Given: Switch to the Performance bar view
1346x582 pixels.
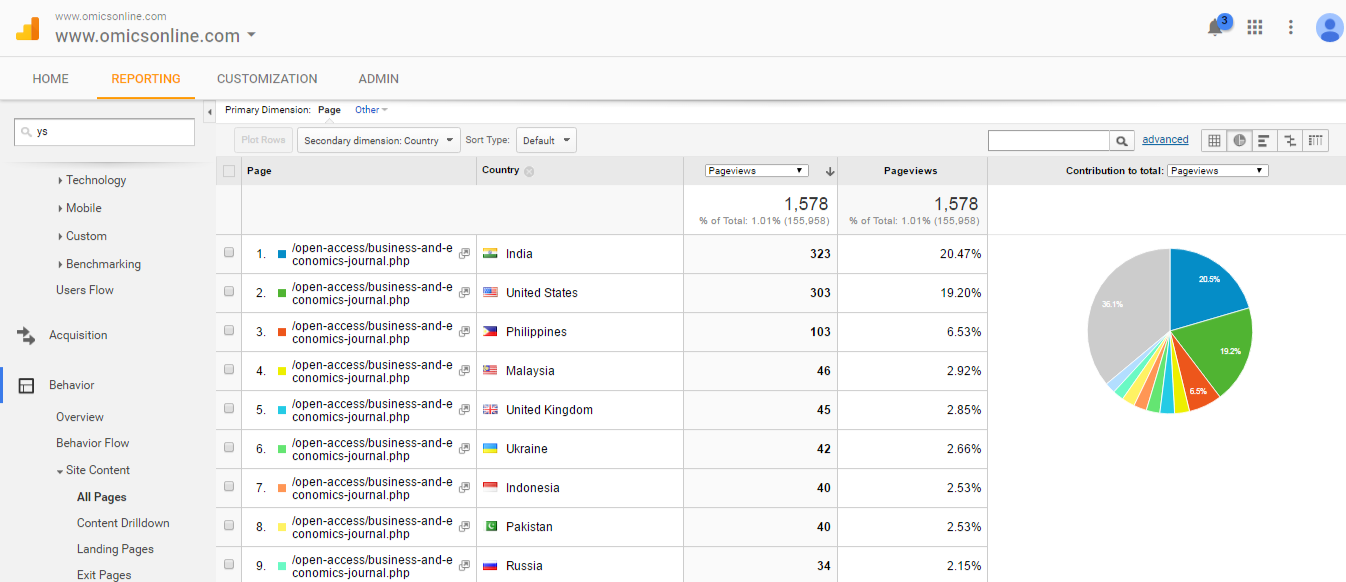Looking at the screenshot, I should tap(1264, 141).
